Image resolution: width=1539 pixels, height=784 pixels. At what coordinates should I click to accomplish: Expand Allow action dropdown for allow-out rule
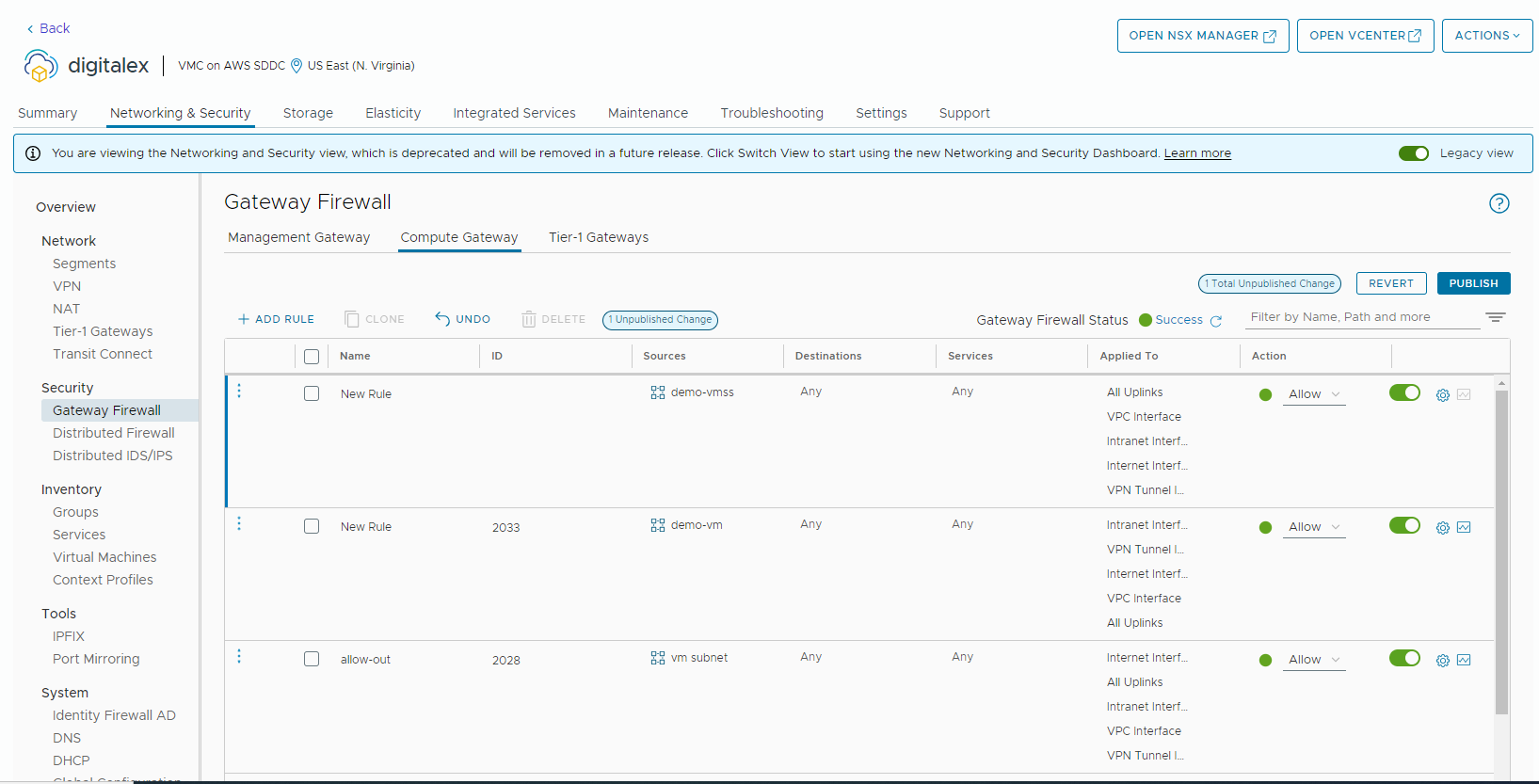[x=1314, y=661]
